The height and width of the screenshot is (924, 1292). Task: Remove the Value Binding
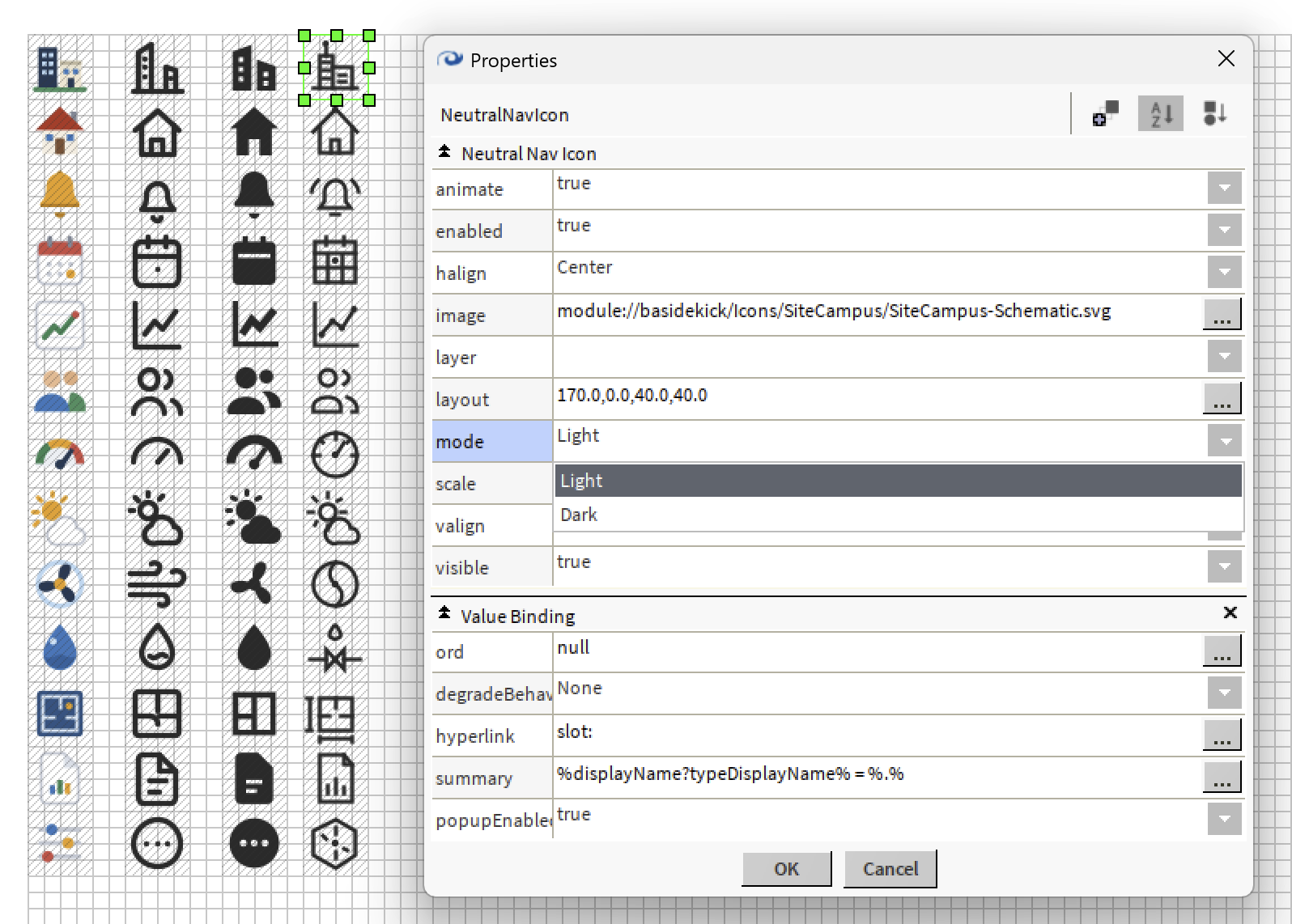click(x=1230, y=613)
